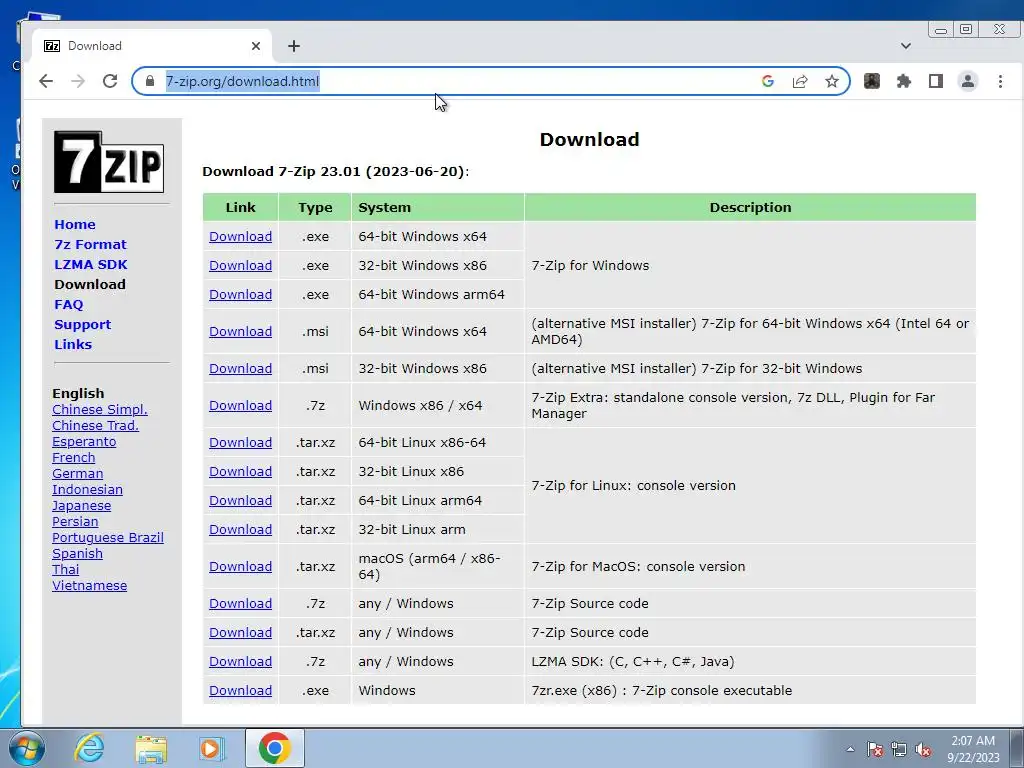Download the .exe for 64-bit Windows x64
This screenshot has width=1024, height=768.
pos(240,236)
